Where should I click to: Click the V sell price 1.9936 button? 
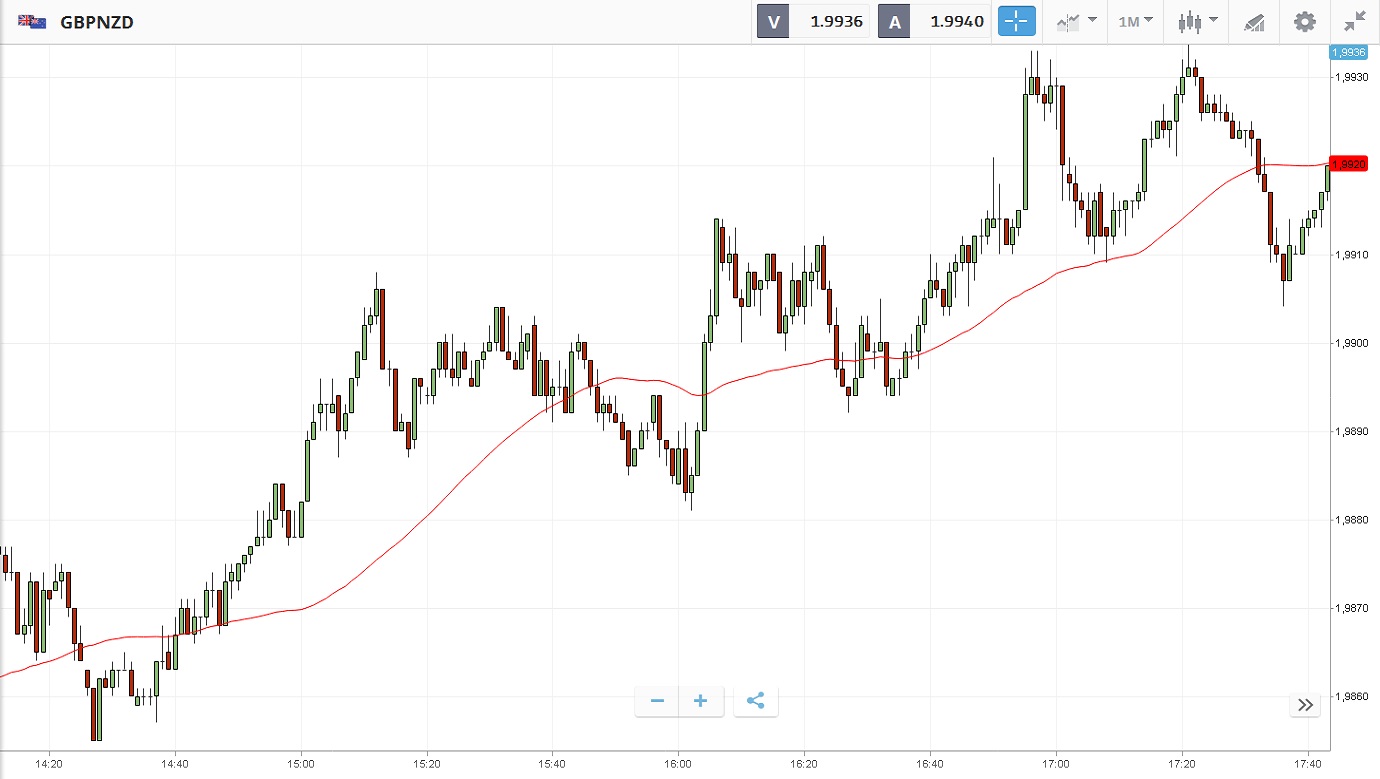click(x=811, y=21)
